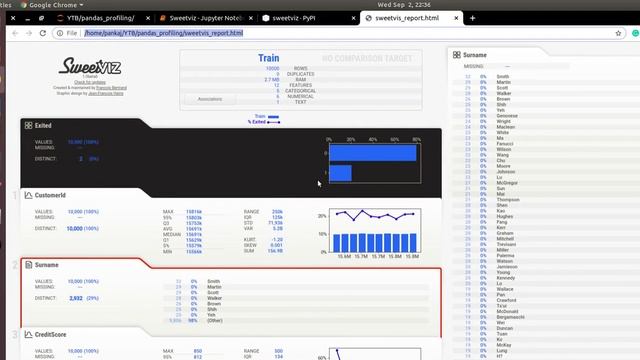Click Bergamaschi in the Surname detail list

[x=510, y=317]
